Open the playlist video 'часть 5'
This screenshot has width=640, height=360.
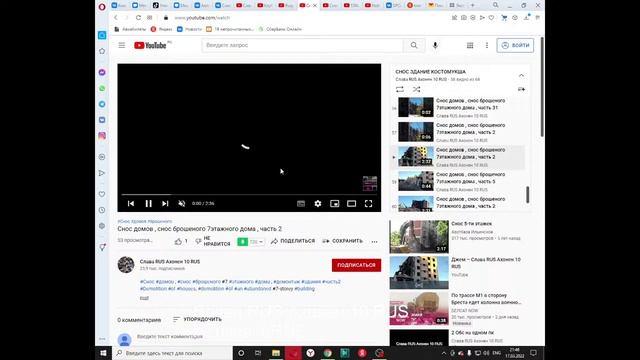458,181
